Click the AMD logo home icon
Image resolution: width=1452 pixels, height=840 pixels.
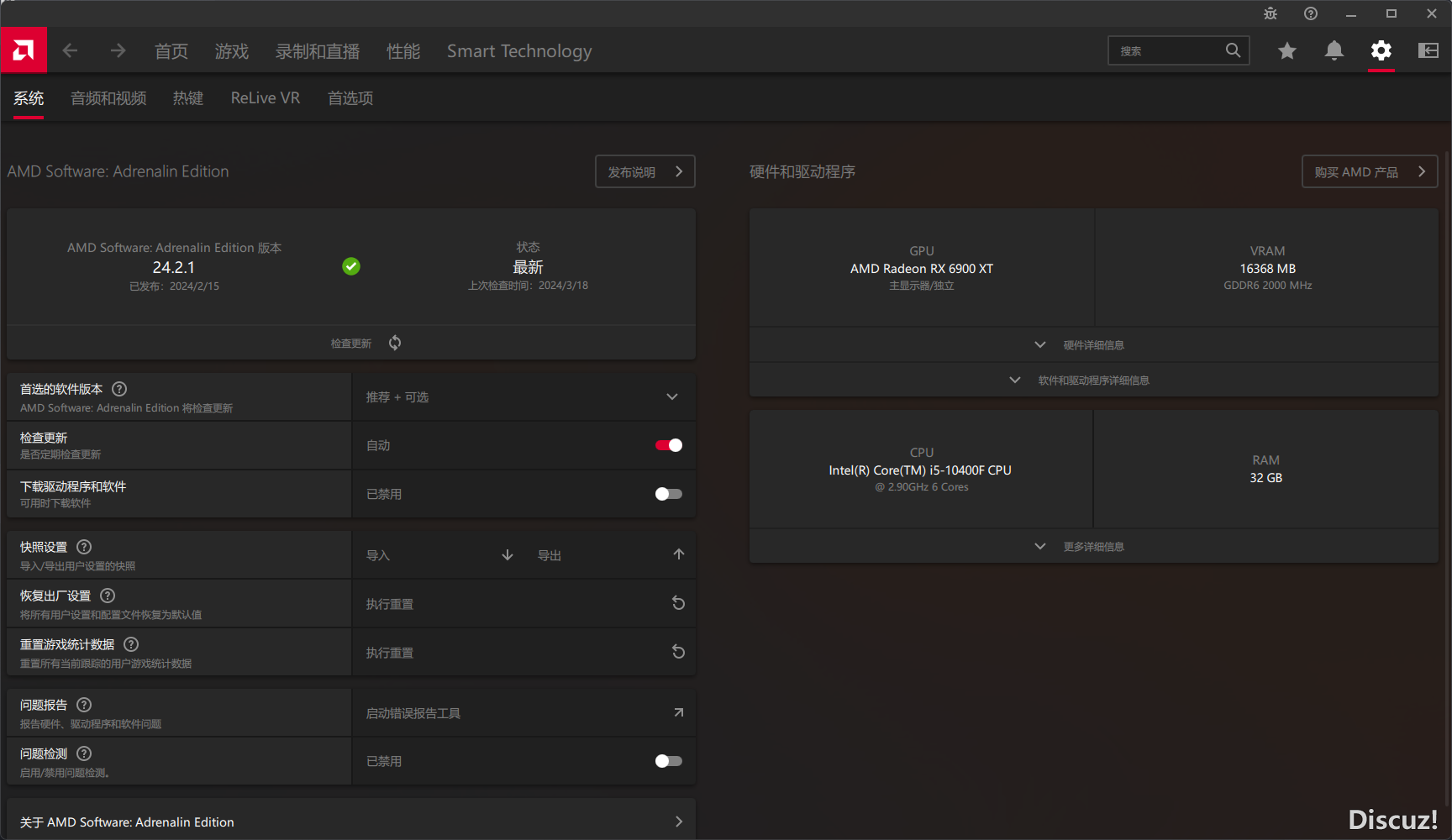[24, 50]
